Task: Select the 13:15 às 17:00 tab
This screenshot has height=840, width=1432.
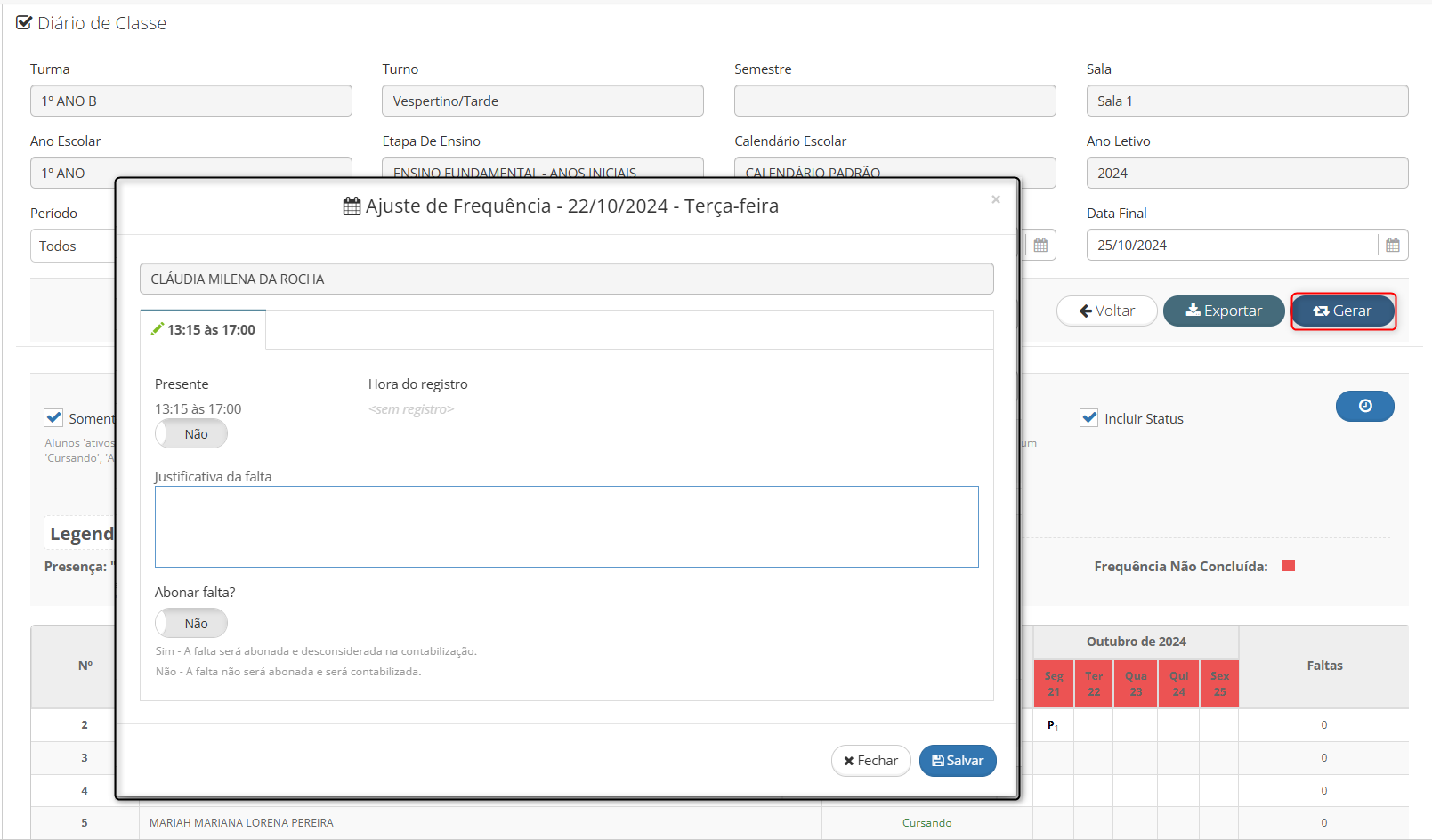Action: (x=204, y=330)
